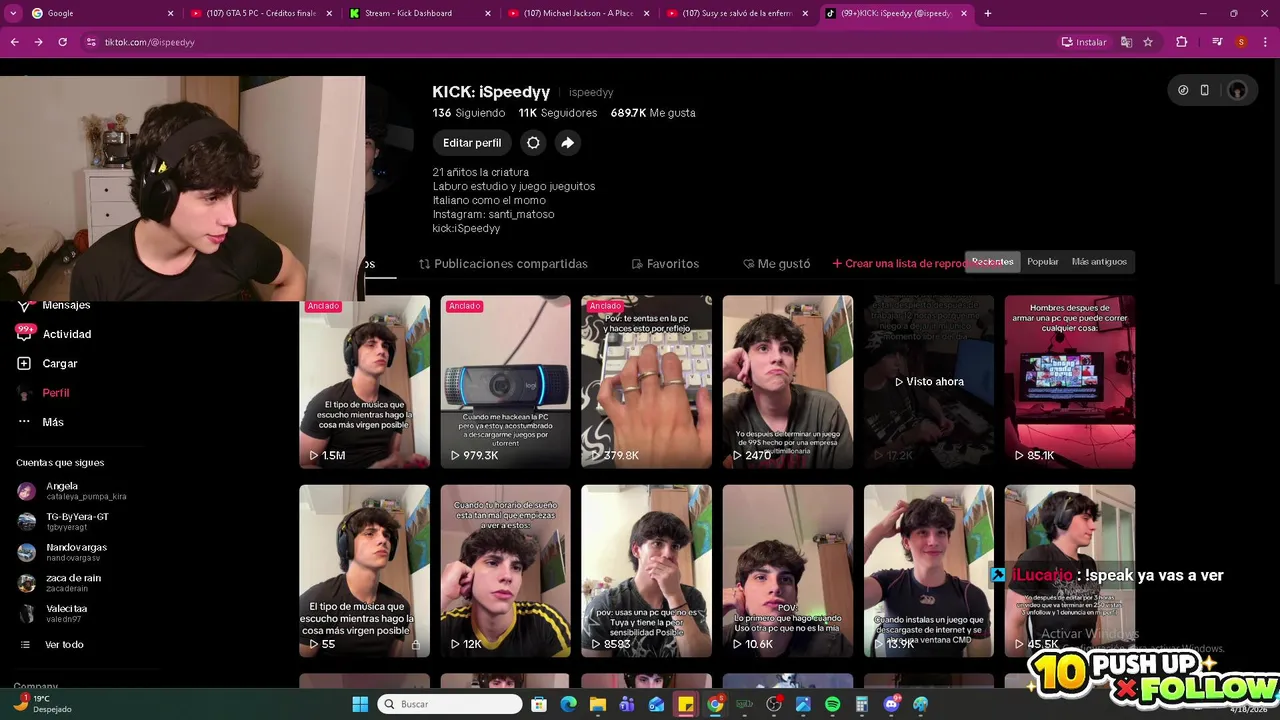Open video with 13.9K views
The width and height of the screenshot is (1280, 720).
929,571
